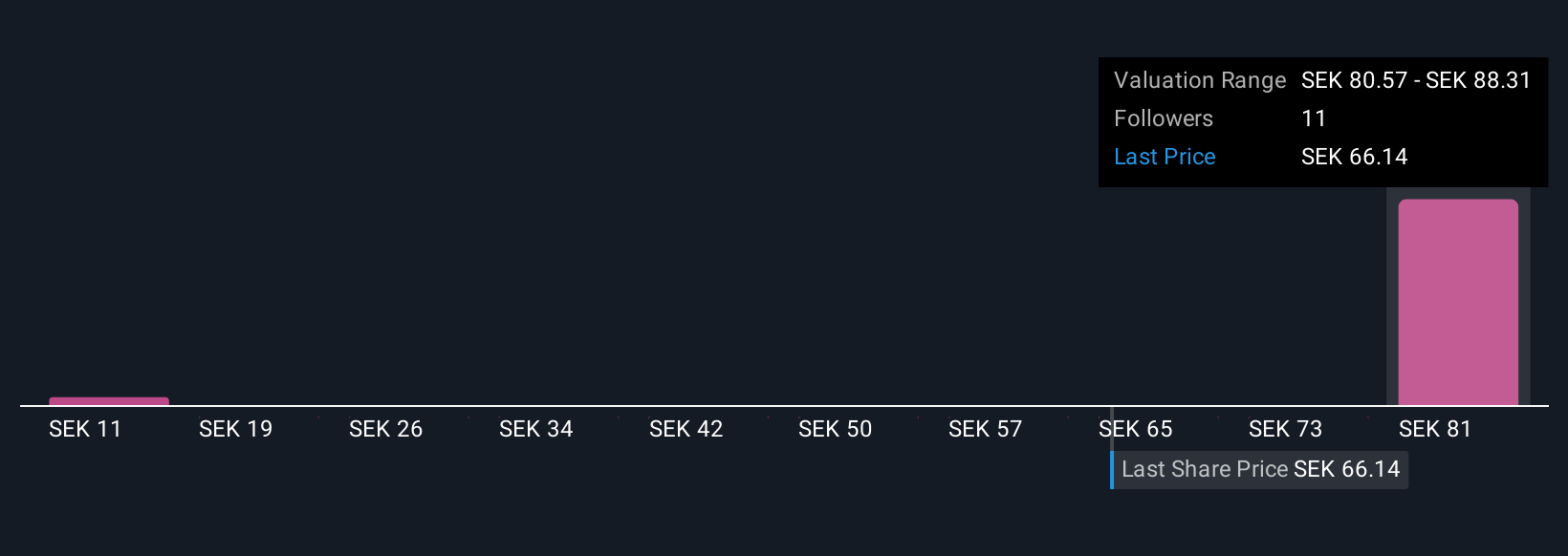
Task: Select the SEK 65 axis label
Action: coord(1135,429)
